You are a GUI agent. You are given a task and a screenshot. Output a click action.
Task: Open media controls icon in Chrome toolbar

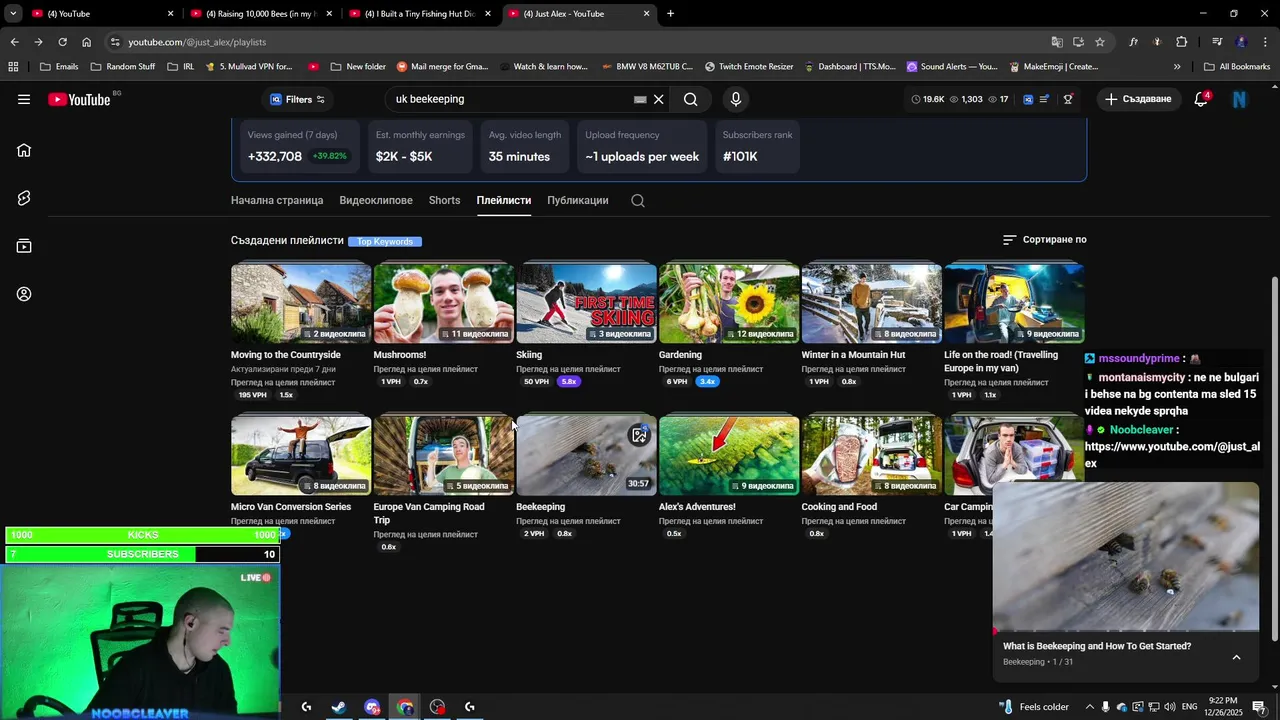click(x=1217, y=42)
